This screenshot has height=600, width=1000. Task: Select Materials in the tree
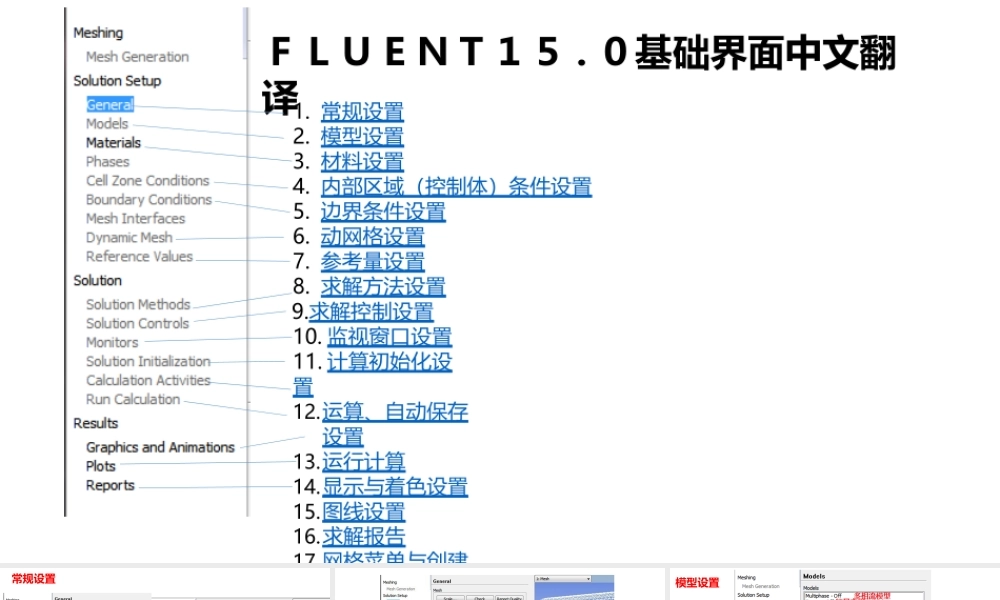[x=113, y=143]
